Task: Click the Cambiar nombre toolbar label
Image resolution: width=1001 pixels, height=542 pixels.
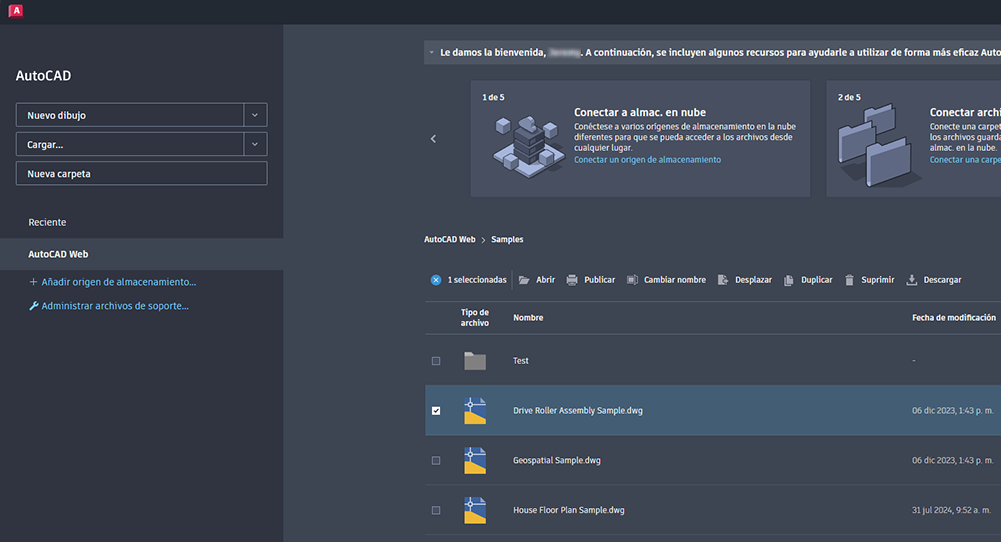Action: pyautogui.click(x=675, y=280)
